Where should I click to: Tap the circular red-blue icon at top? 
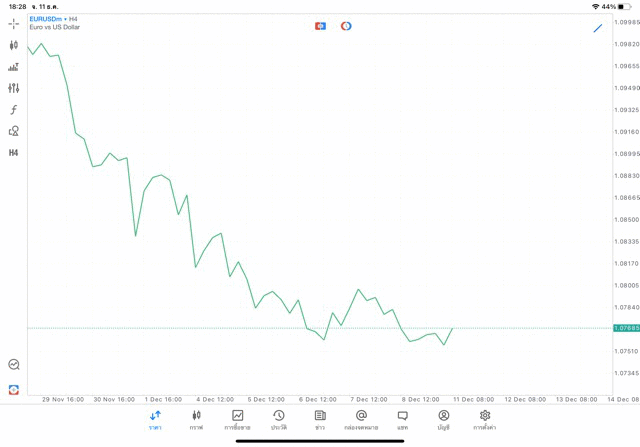(x=346, y=26)
